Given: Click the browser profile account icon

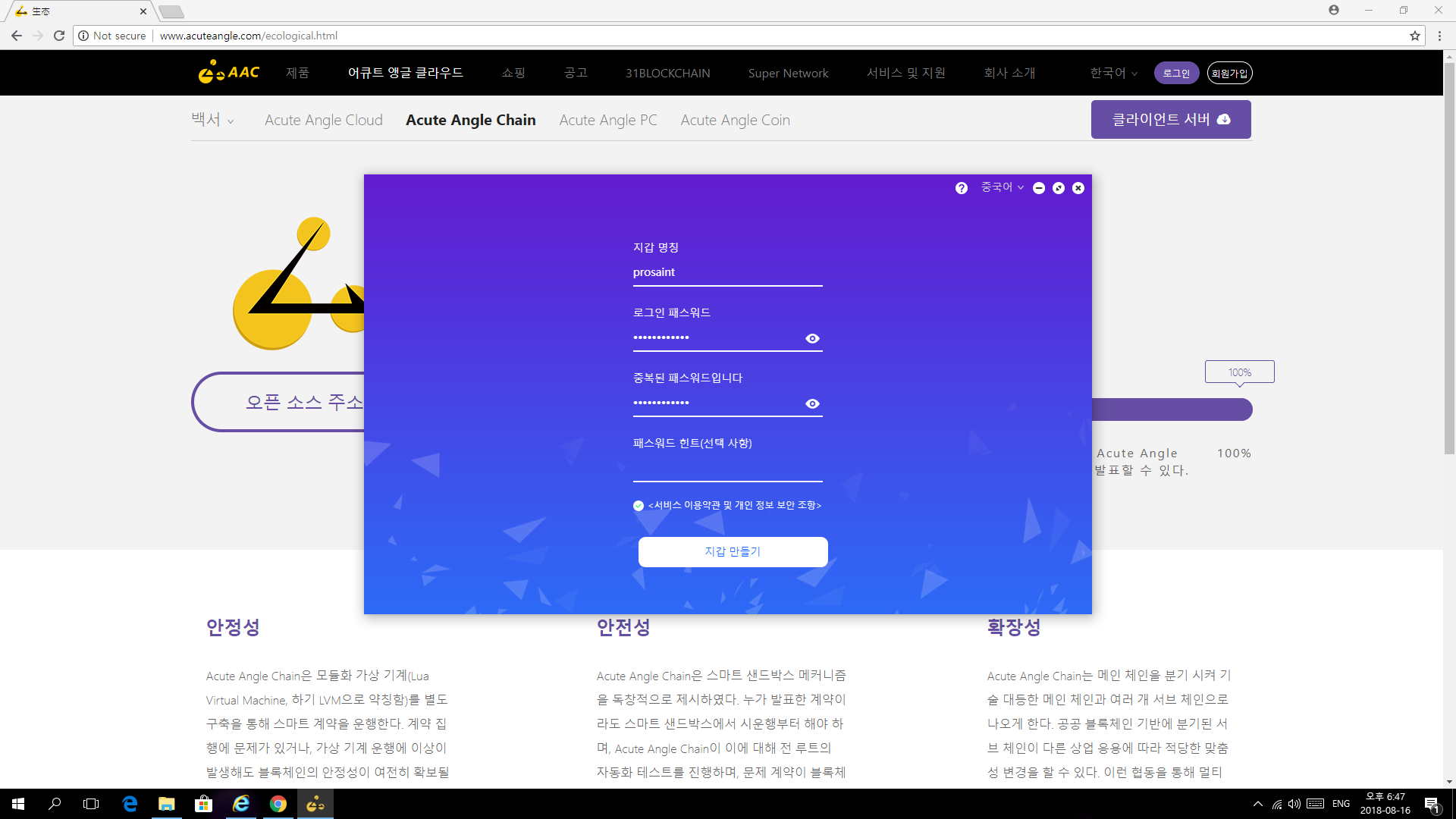Looking at the screenshot, I should click(1335, 10).
